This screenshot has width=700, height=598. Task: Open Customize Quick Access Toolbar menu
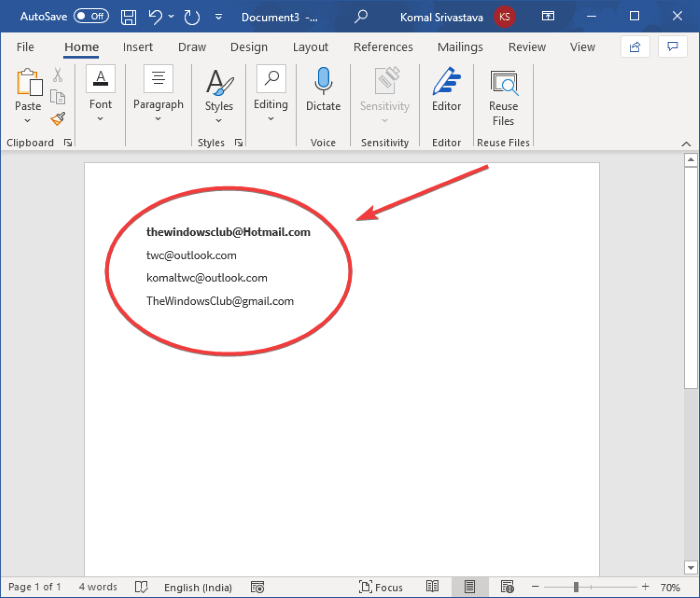click(x=219, y=17)
